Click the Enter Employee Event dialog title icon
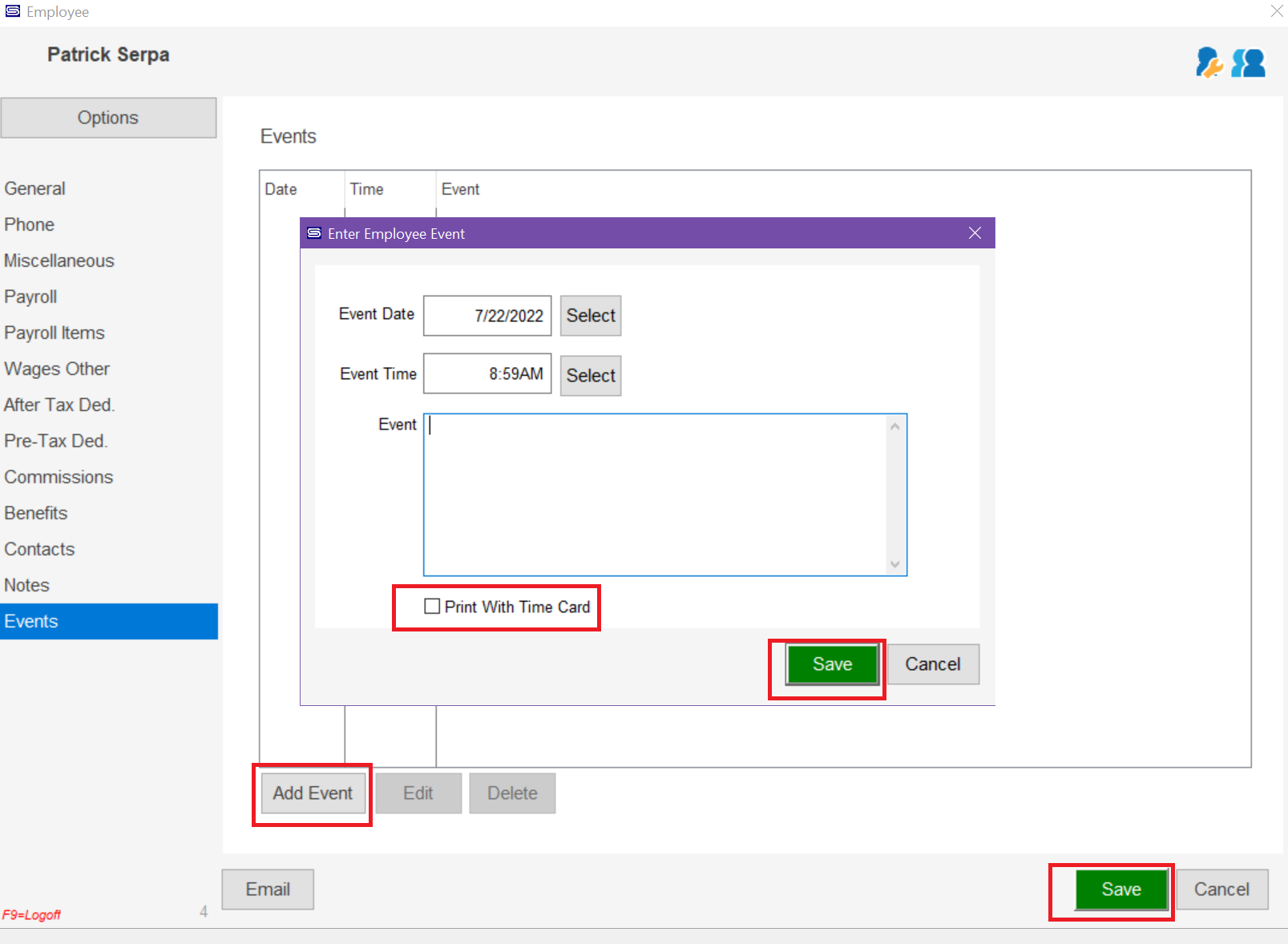 (x=314, y=233)
